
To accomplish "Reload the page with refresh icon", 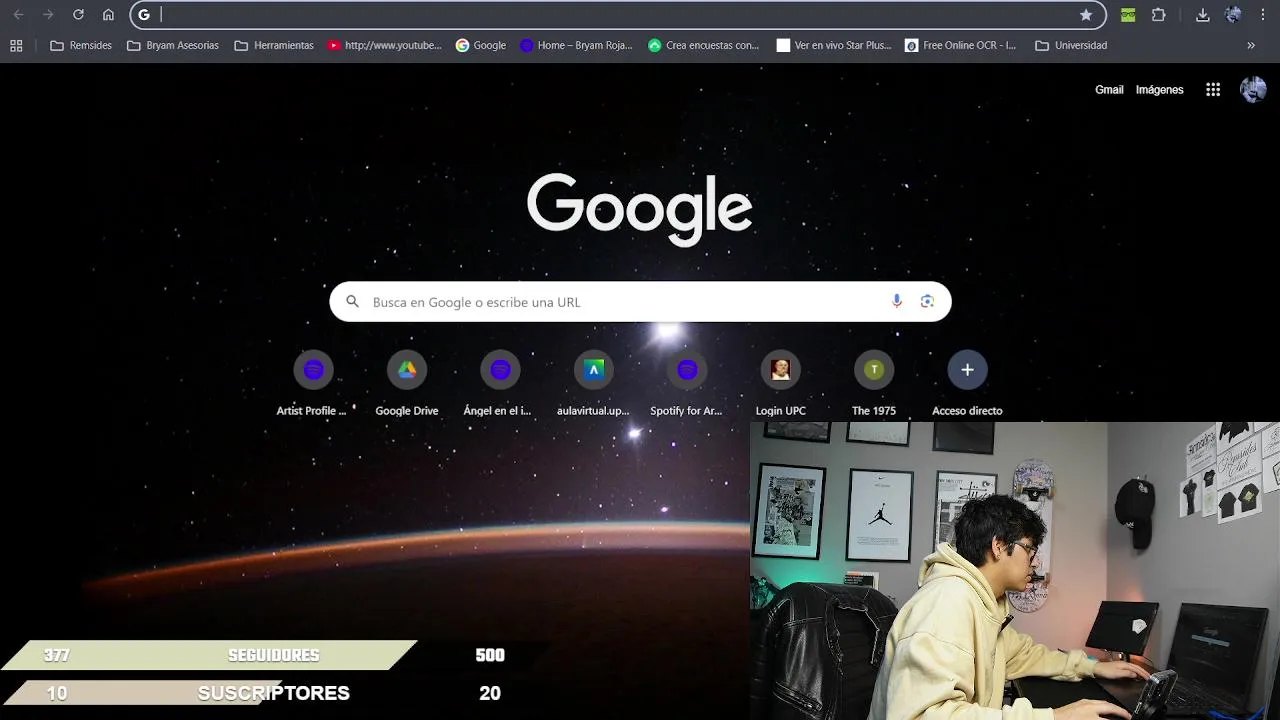I will pyautogui.click(x=78, y=15).
